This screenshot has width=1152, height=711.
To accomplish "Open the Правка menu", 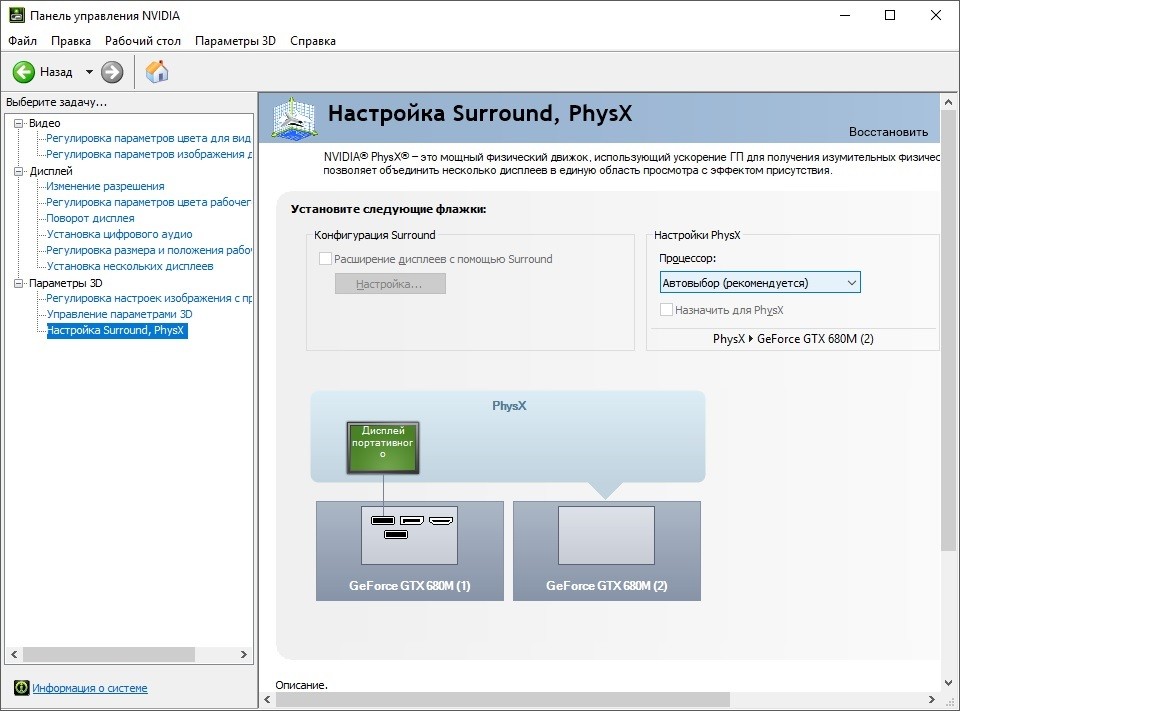I will (71, 41).
